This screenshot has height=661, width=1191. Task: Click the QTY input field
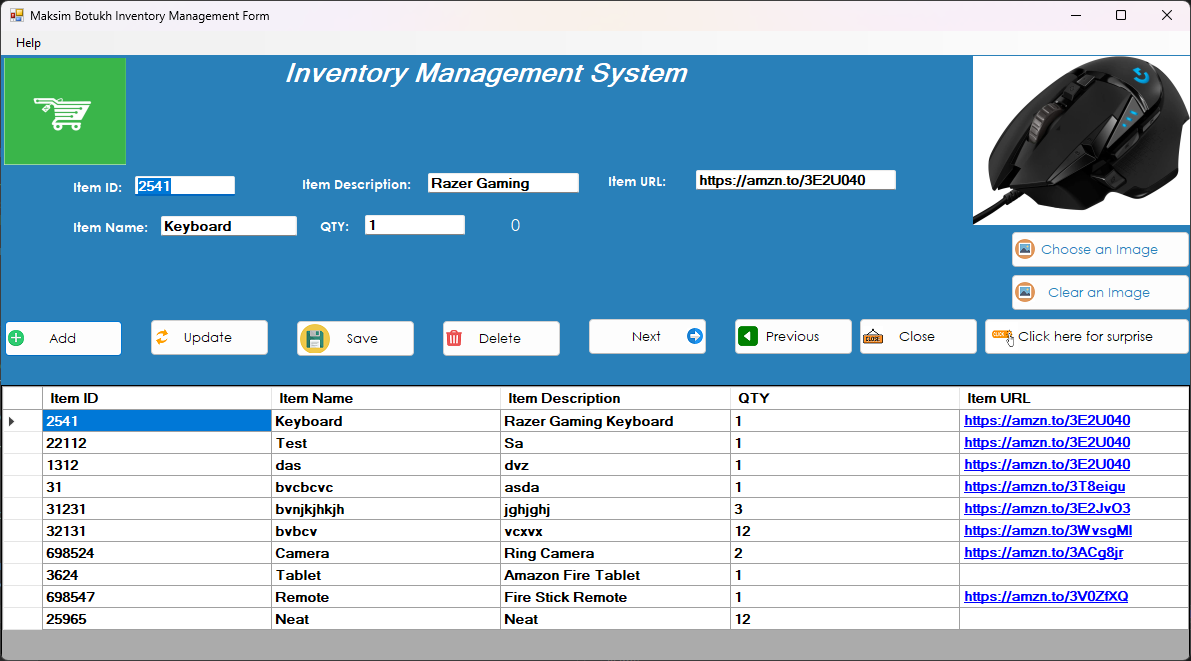pyautogui.click(x=415, y=225)
